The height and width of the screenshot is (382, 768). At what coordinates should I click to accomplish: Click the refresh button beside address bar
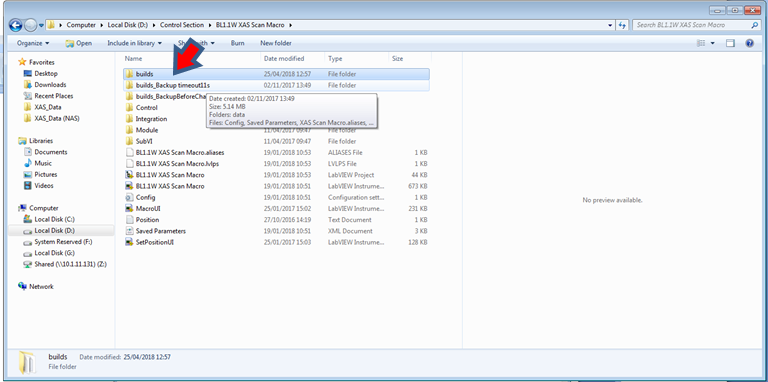tap(623, 25)
